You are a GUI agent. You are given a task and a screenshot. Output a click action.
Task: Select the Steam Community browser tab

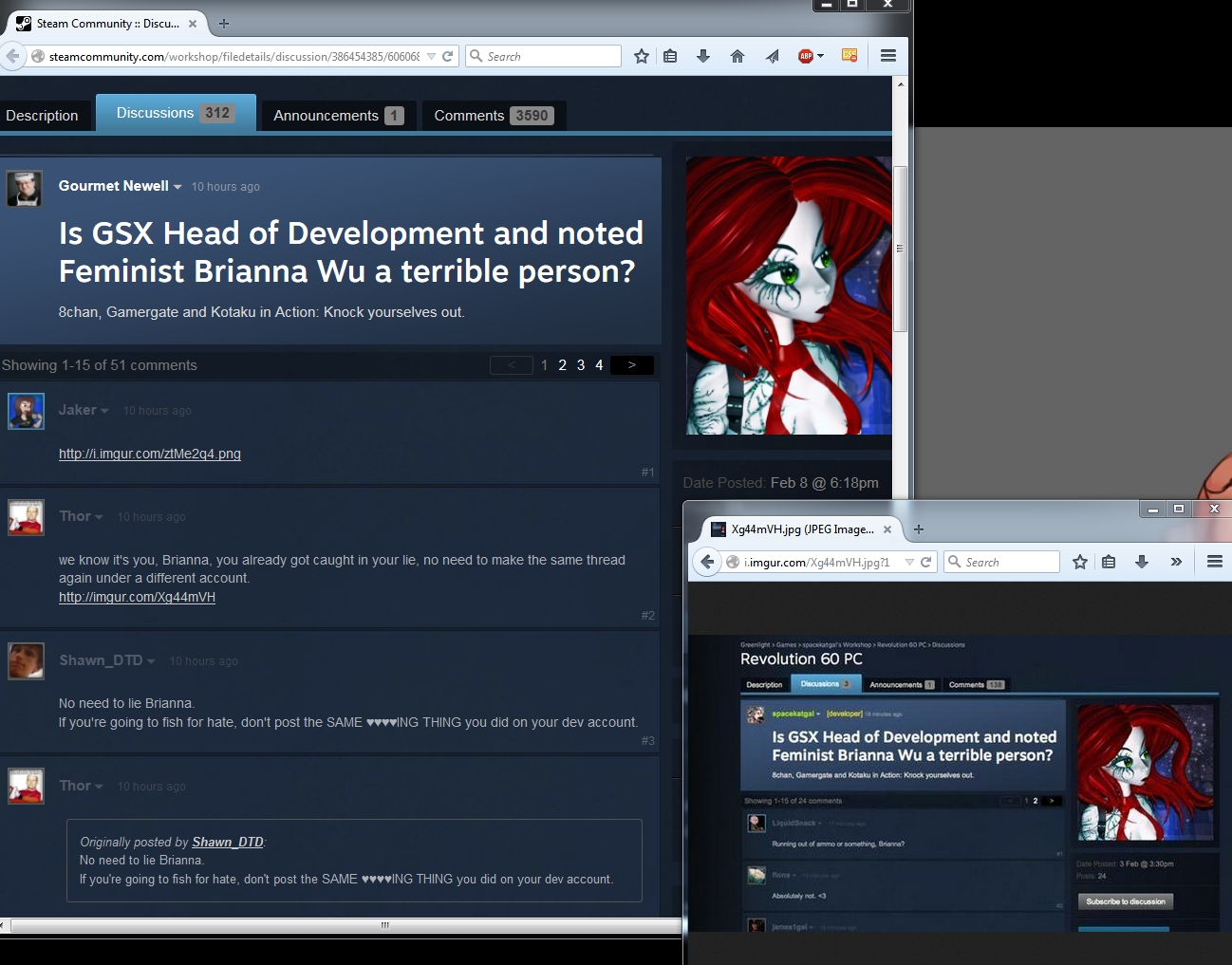tap(107, 24)
